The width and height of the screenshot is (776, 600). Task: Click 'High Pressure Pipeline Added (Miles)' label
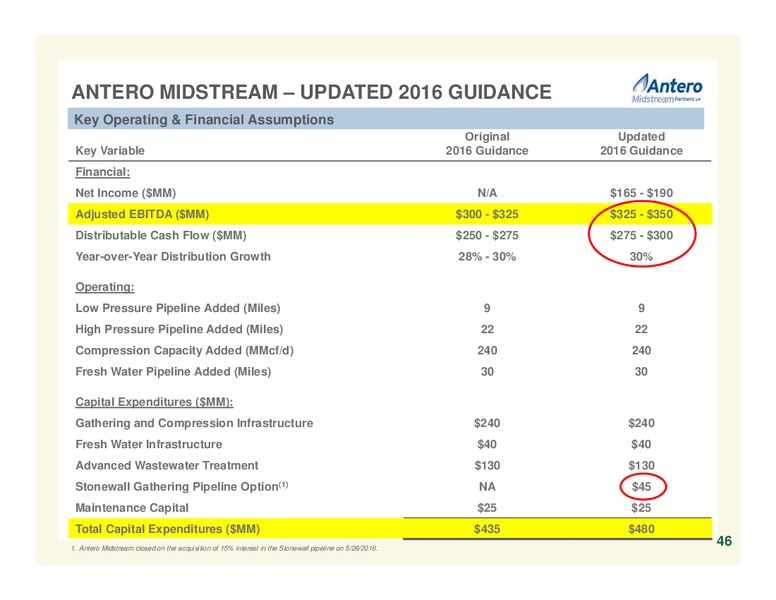pyautogui.click(x=179, y=329)
